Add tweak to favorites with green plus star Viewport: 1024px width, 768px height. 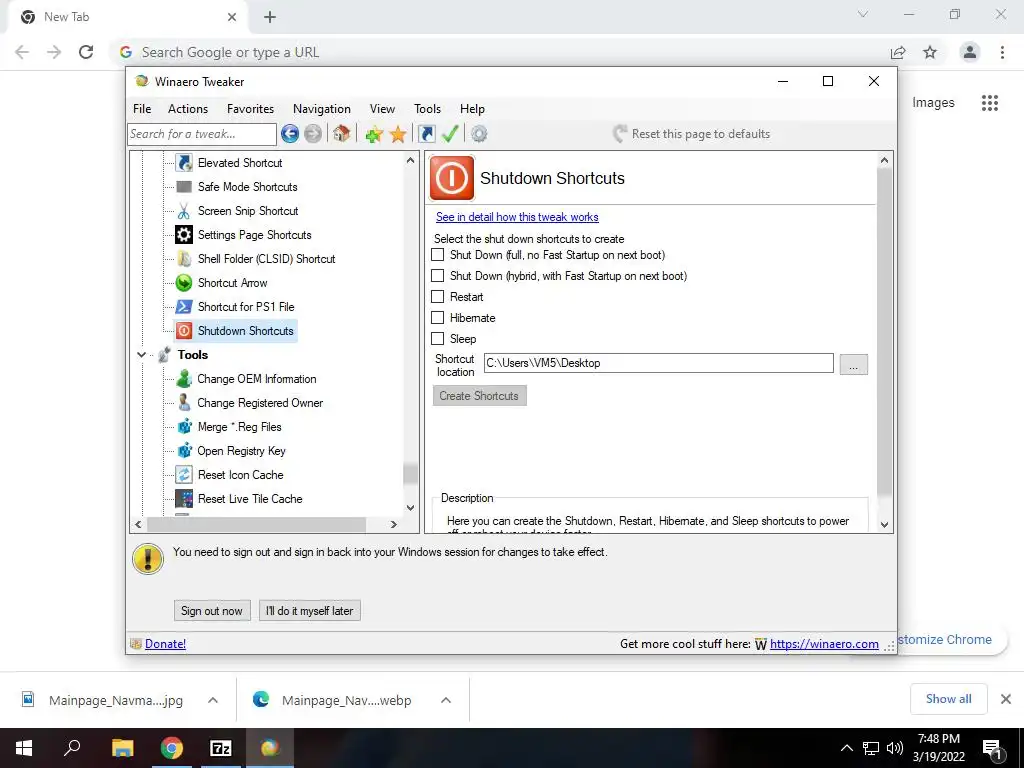[x=374, y=134]
